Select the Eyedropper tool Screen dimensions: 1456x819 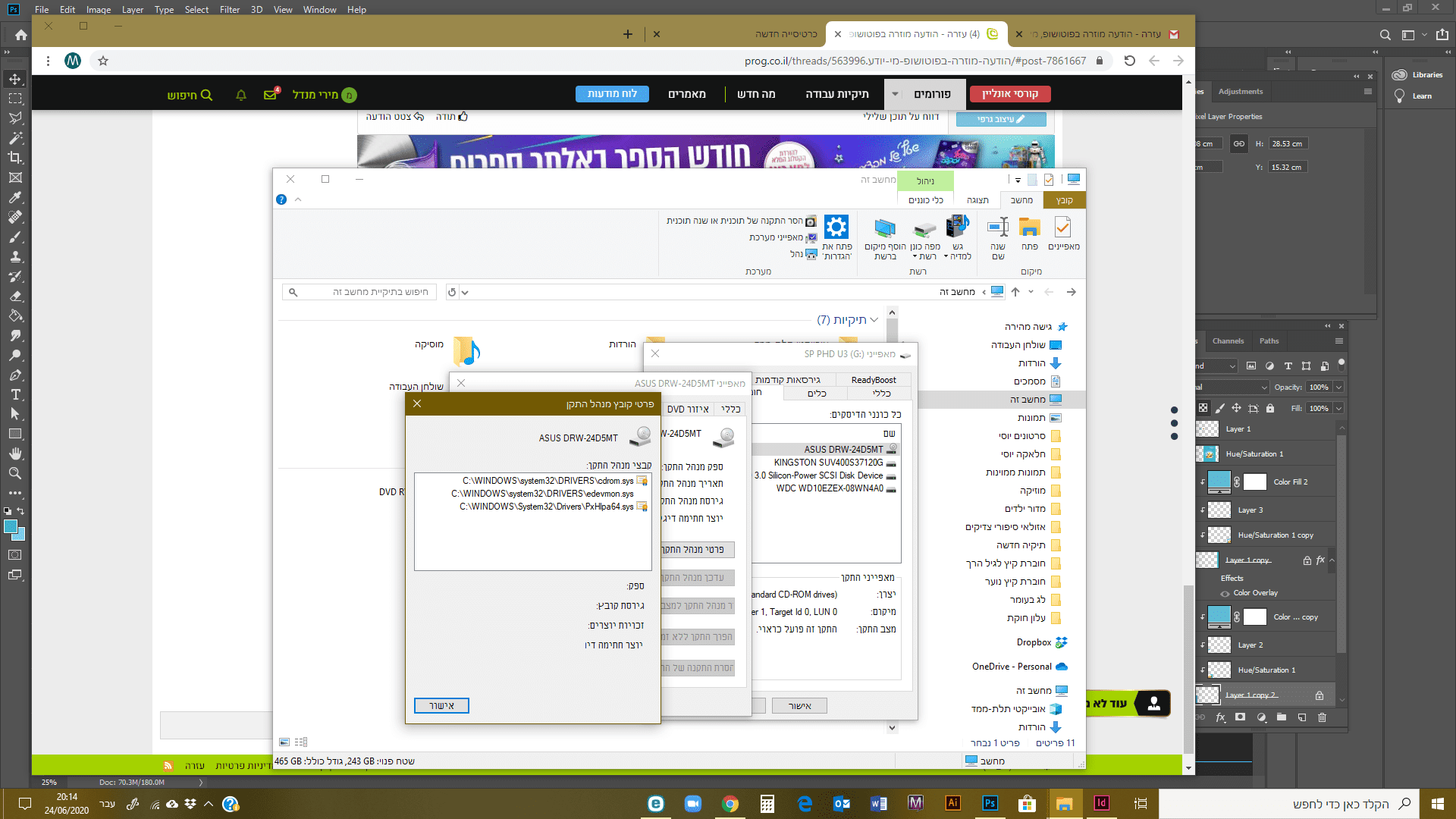point(15,197)
